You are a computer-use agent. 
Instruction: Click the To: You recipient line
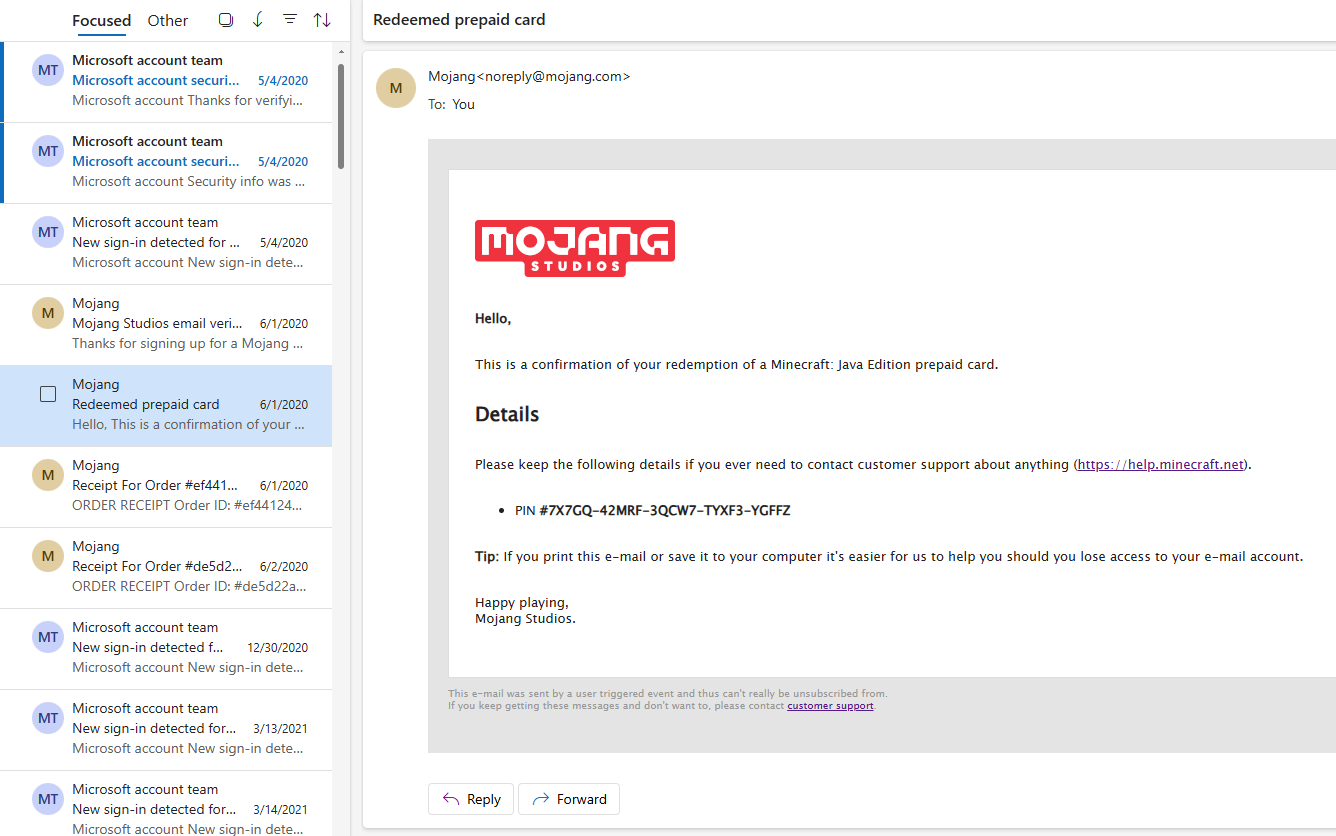(x=451, y=104)
